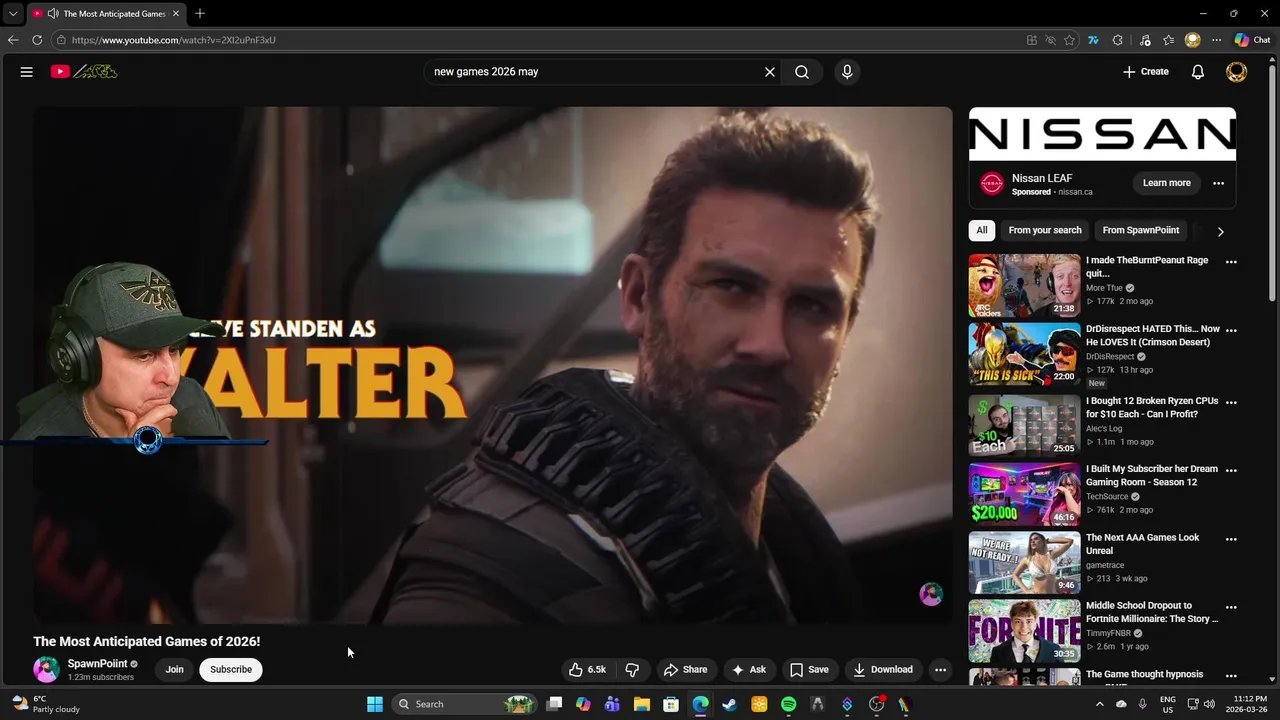The height and width of the screenshot is (720, 1280).
Task: Click the YouTube URL address bar
Action: tap(540, 40)
